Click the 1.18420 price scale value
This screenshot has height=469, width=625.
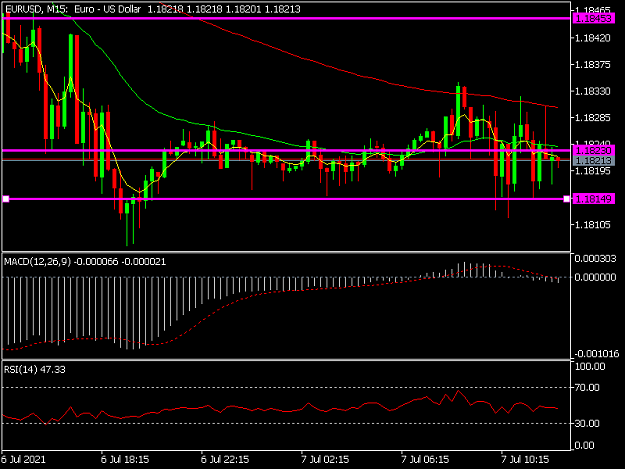tap(593, 38)
